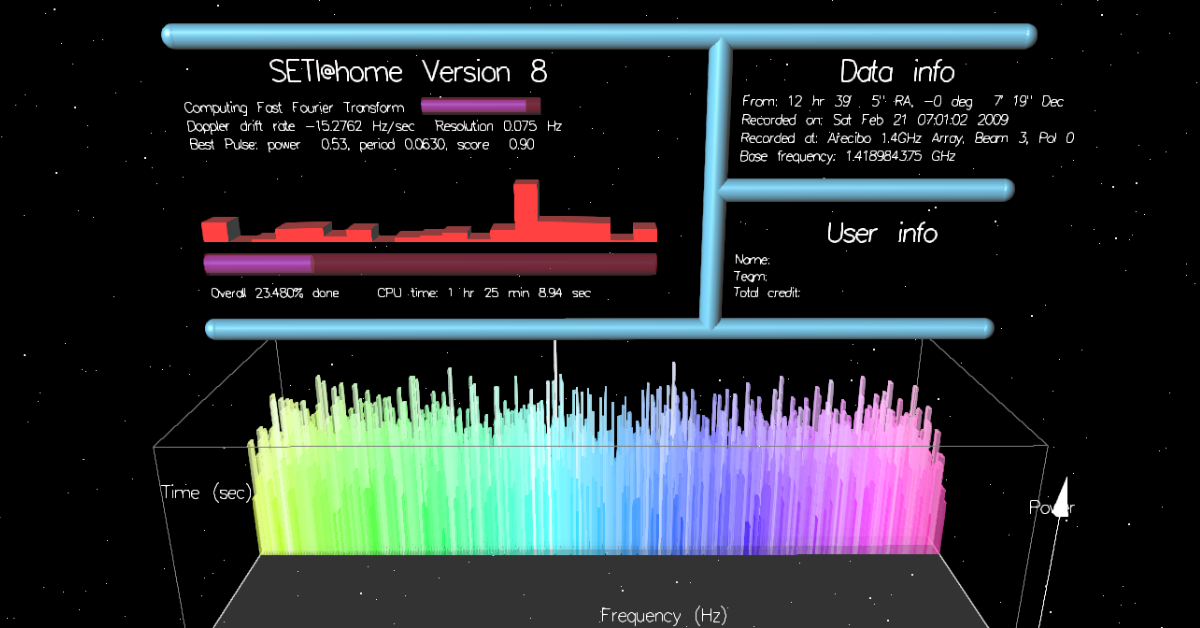The image size is (1200, 628).
Task: Select the User info panel header
Action: pos(882,233)
